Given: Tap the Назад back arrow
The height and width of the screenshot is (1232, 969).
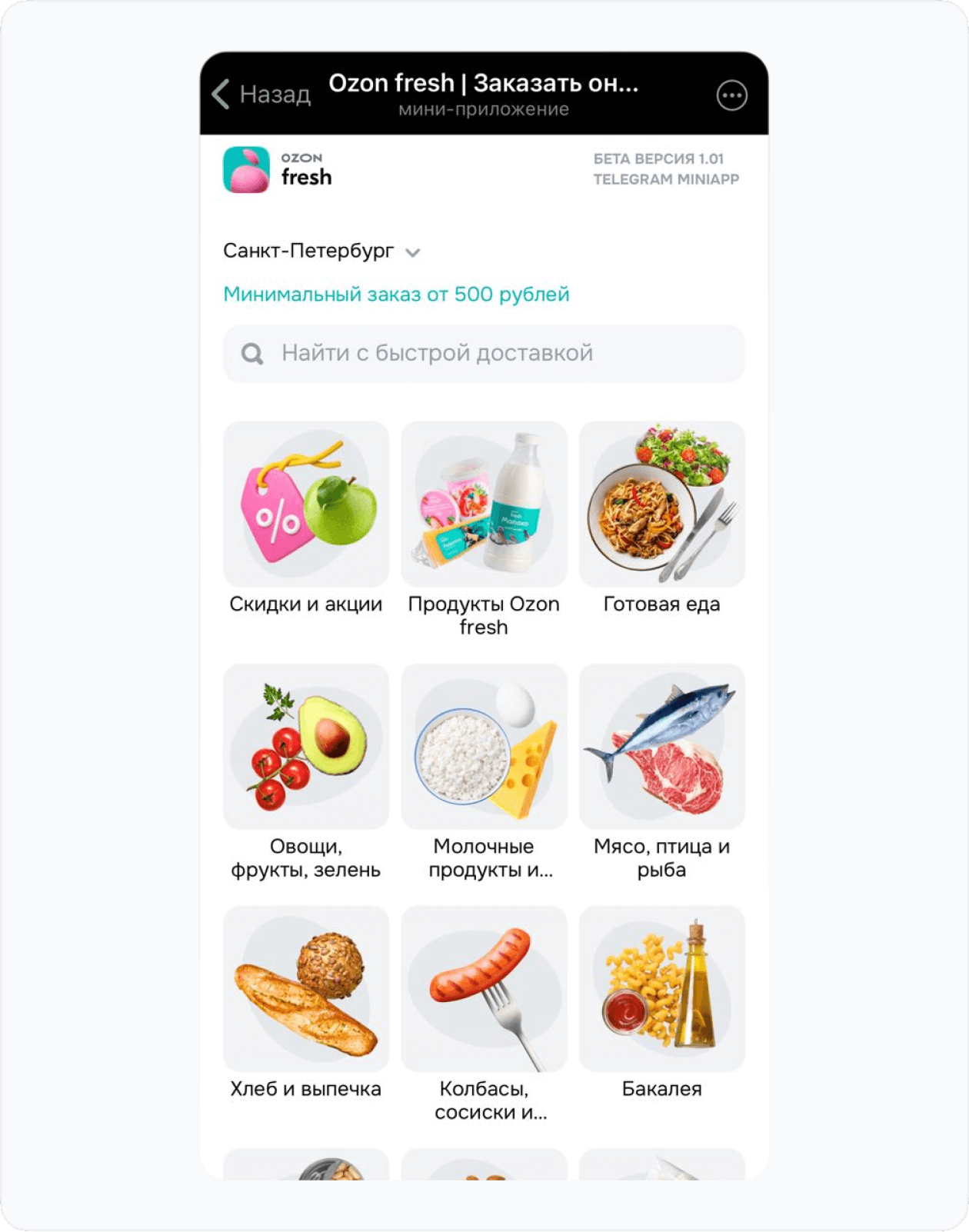Looking at the screenshot, I should (x=221, y=95).
